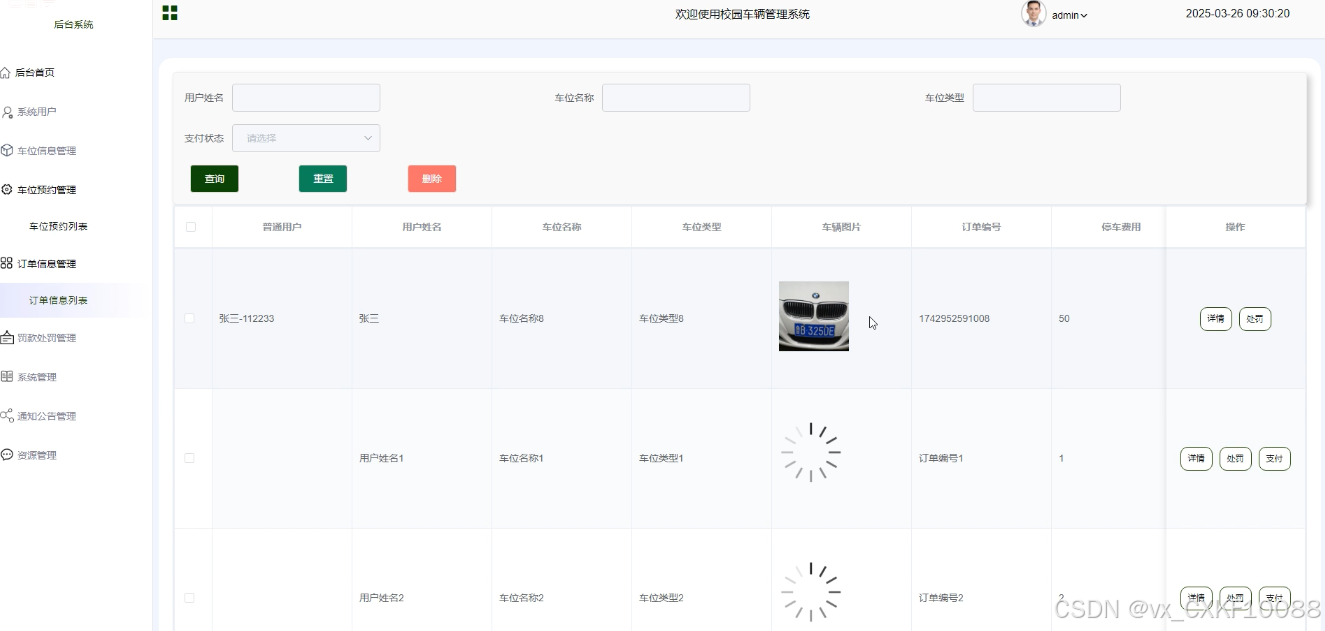The image size is (1325, 631).
Task: Open 罚款处罚管理 via its sidebar icon
Action: [7, 338]
